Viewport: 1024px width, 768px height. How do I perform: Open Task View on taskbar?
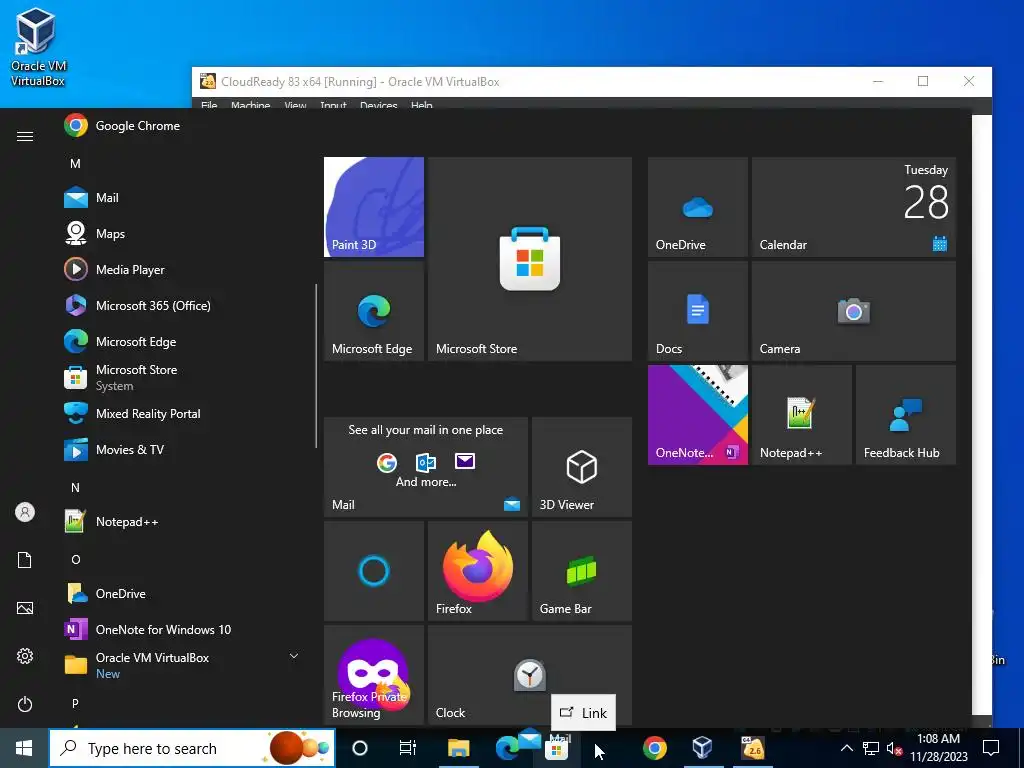click(408, 748)
